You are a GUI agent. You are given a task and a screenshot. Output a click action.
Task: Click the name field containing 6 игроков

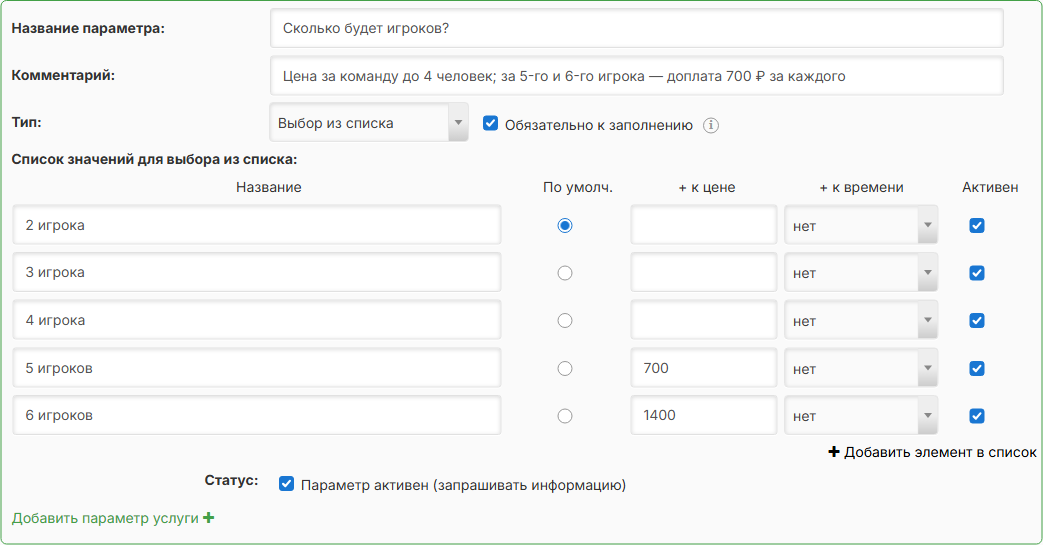(x=257, y=415)
